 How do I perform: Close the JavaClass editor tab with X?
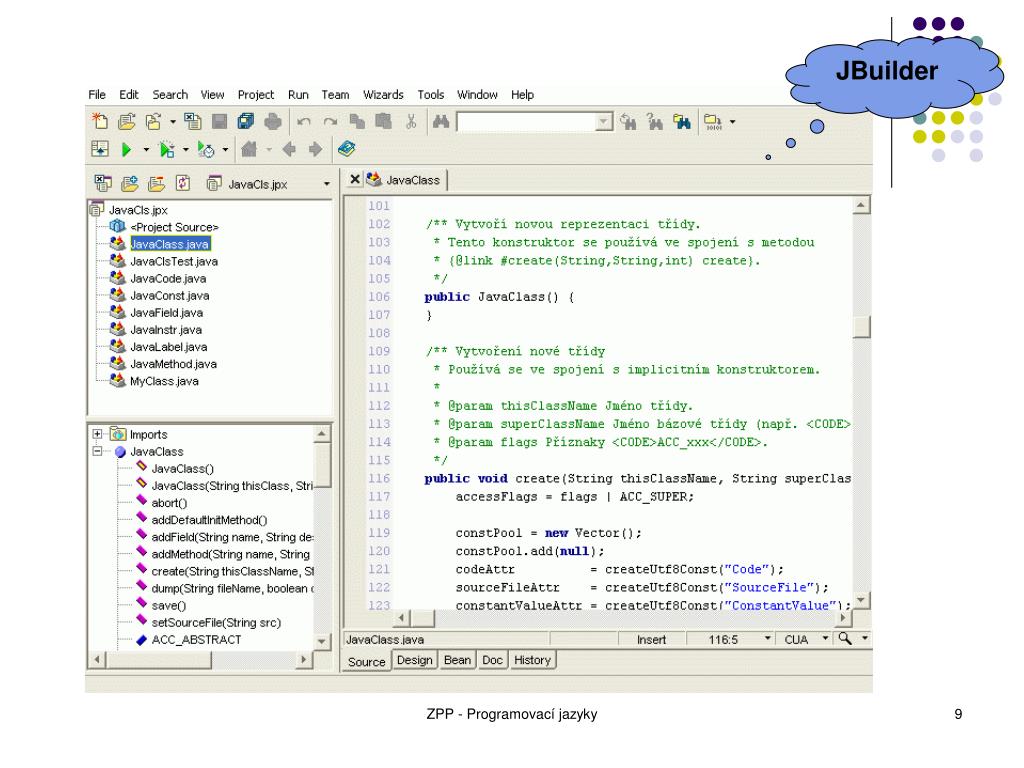pyautogui.click(x=355, y=179)
